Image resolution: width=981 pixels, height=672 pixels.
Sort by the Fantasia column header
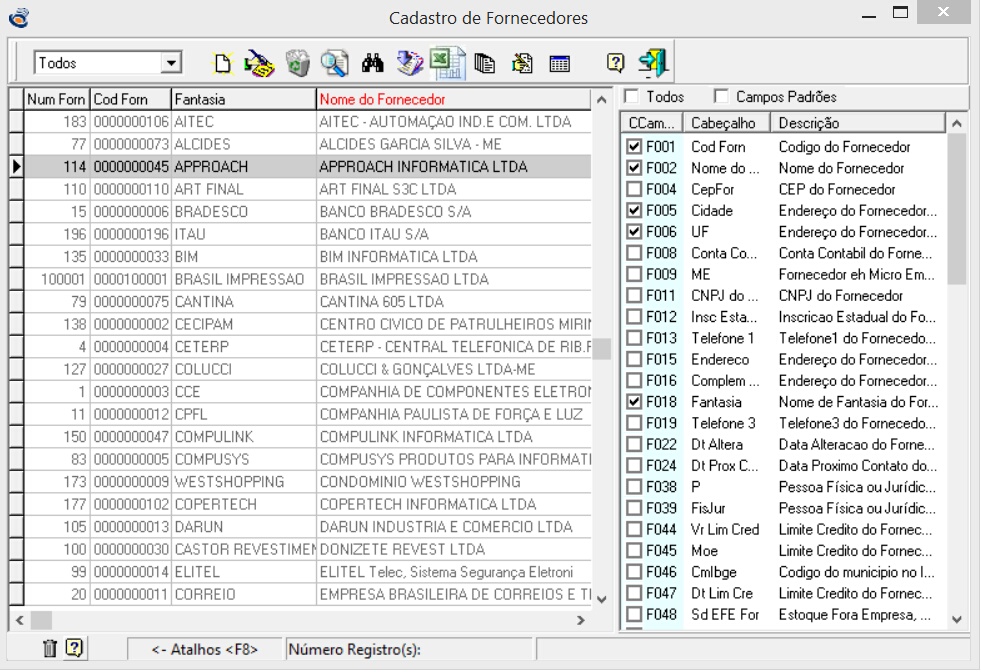(244, 99)
